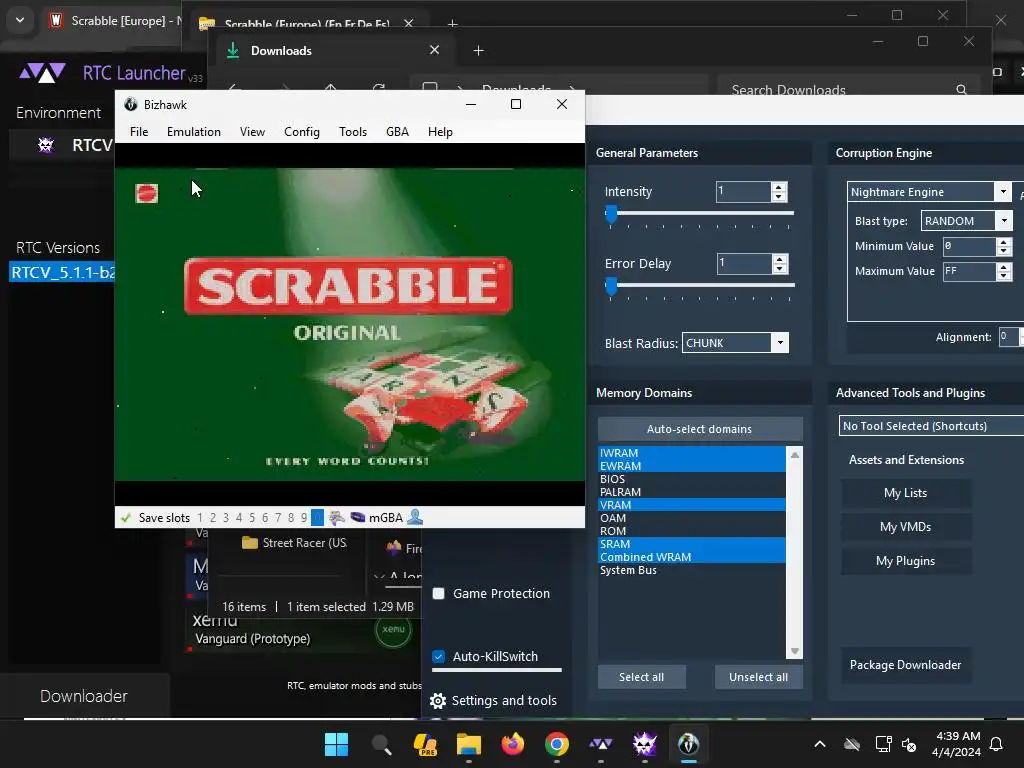Open Firefox from taskbar
This screenshot has height=768, width=1024.
pyautogui.click(x=513, y=744)
